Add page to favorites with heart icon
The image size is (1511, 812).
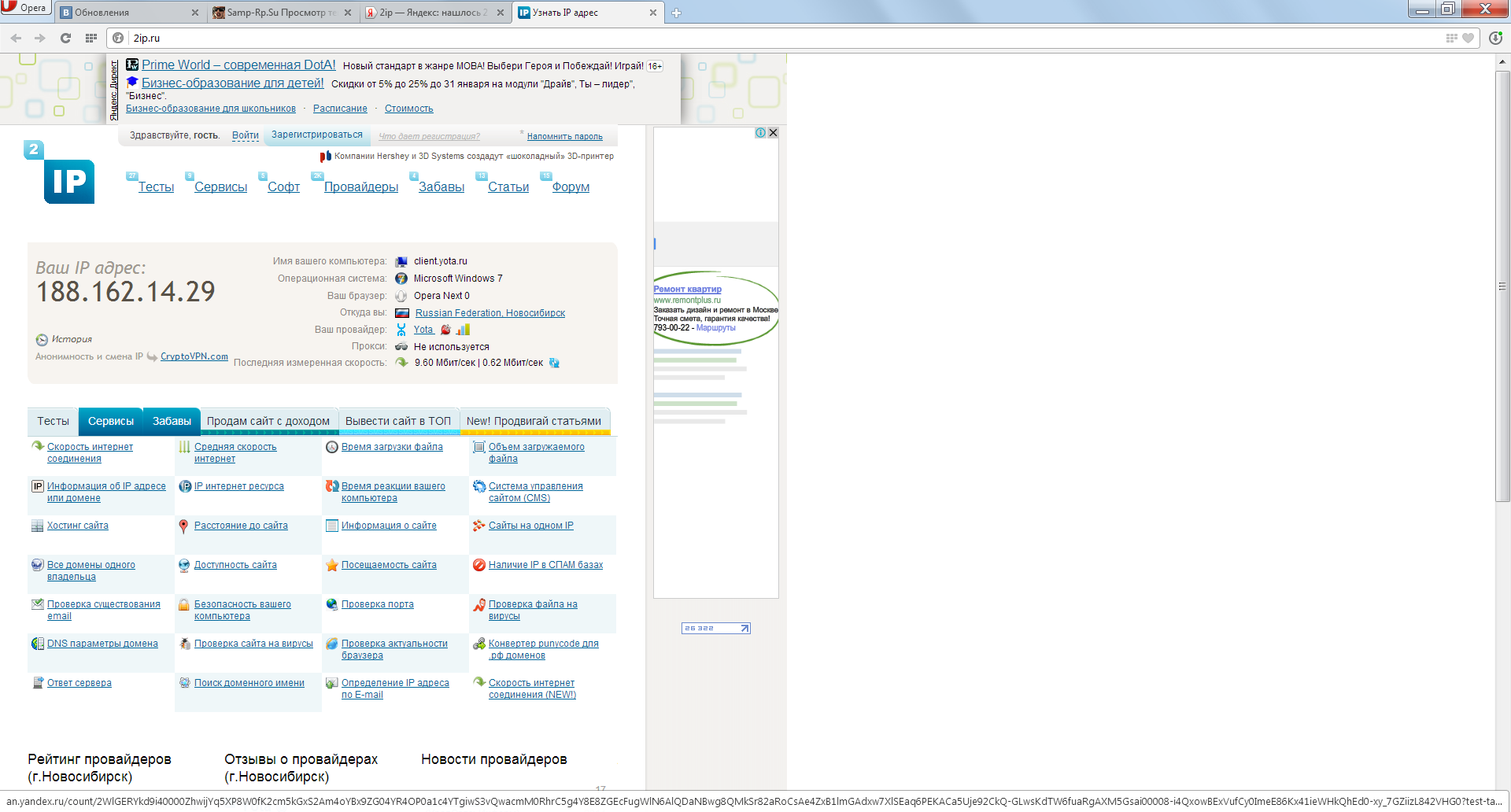point(1468,38)
